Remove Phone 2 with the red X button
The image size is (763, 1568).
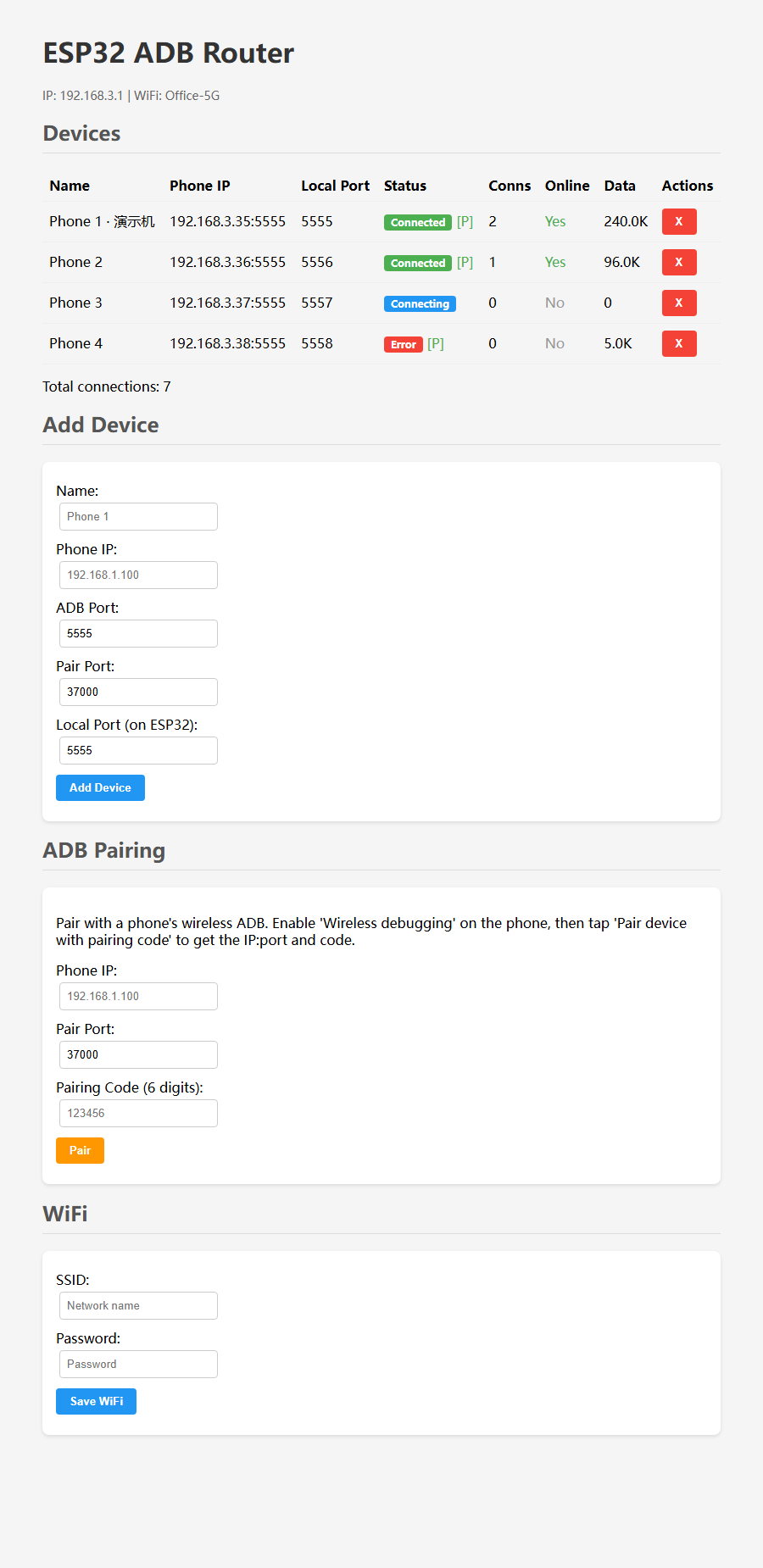[x=679, y=262]
